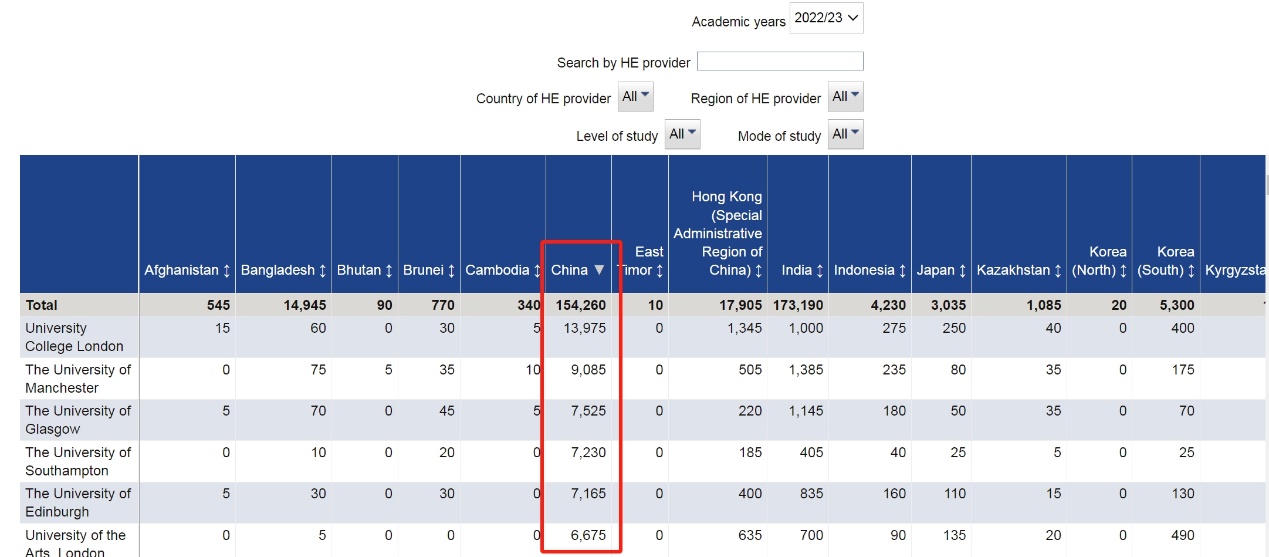Focus the Search by HE provider field

tap(780, 62)
